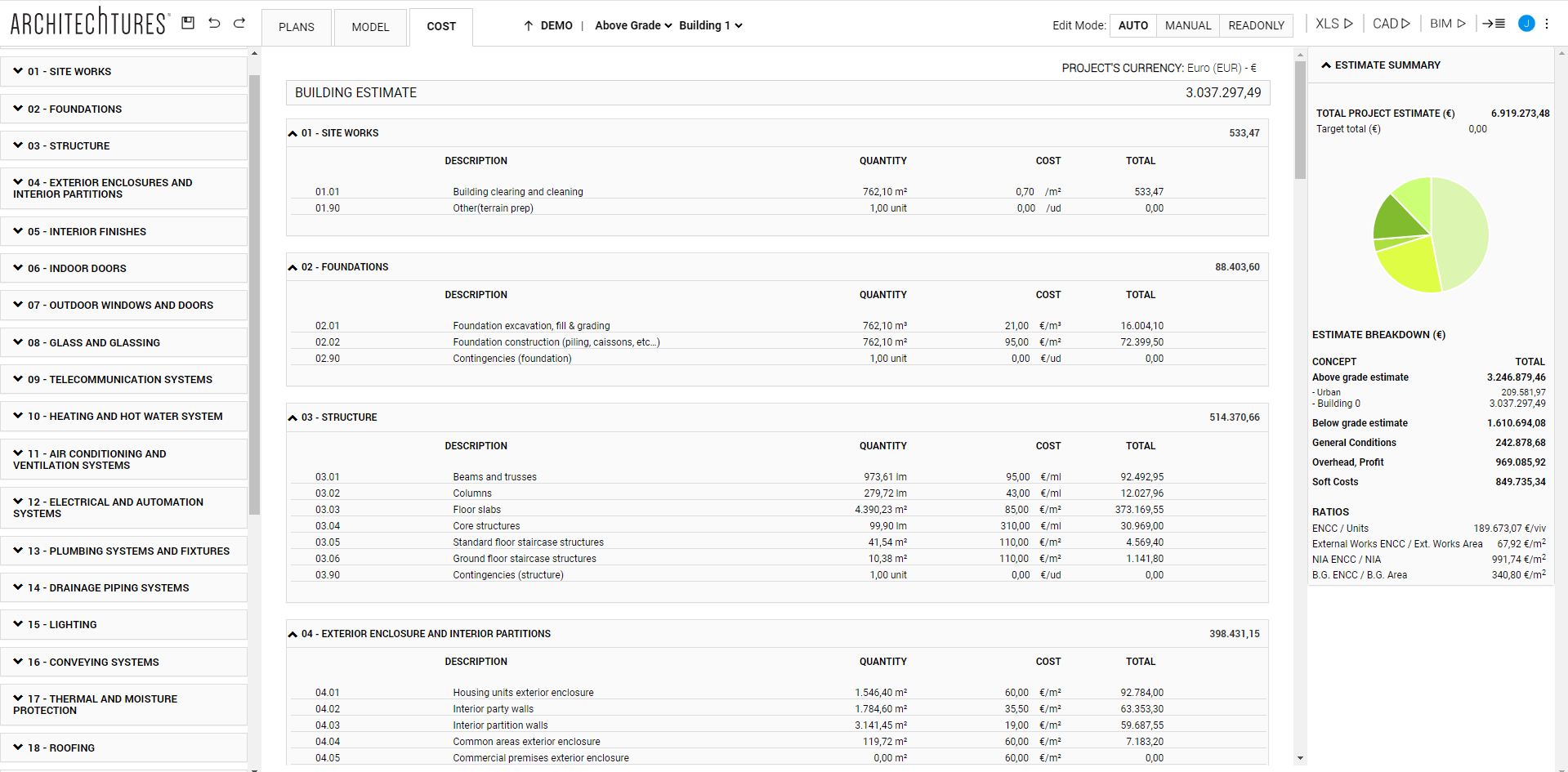Viewport: 1568px width, 772px height.
Task: Export the estimate to XLS
Action: [x=1333, y=24]
